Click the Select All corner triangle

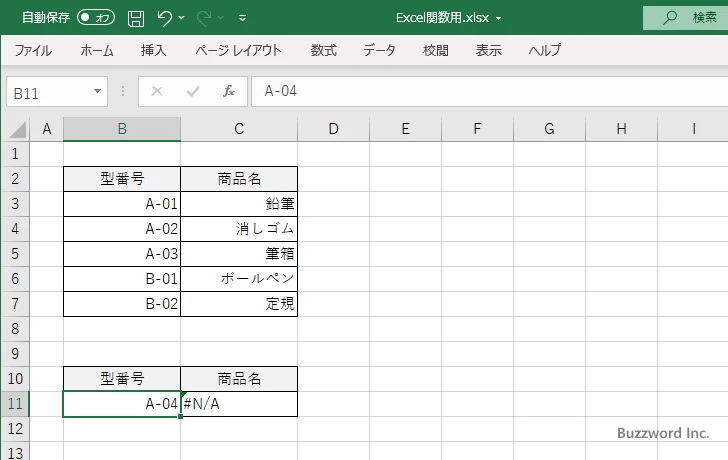pyautogui.click(x=17, y=130)
